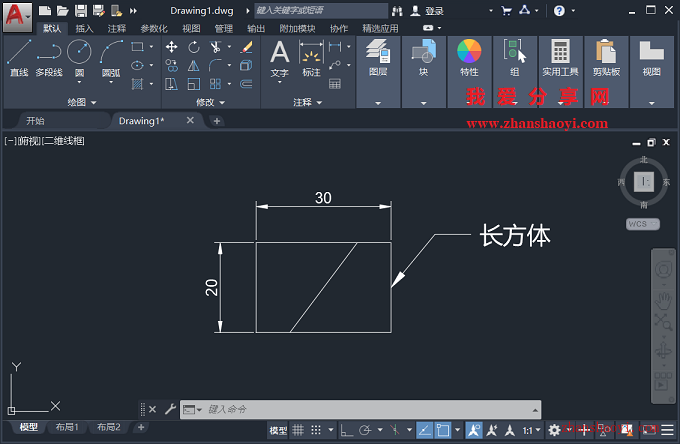Activate the Rotate tool
680x444 pixels.
pos(193,47)
